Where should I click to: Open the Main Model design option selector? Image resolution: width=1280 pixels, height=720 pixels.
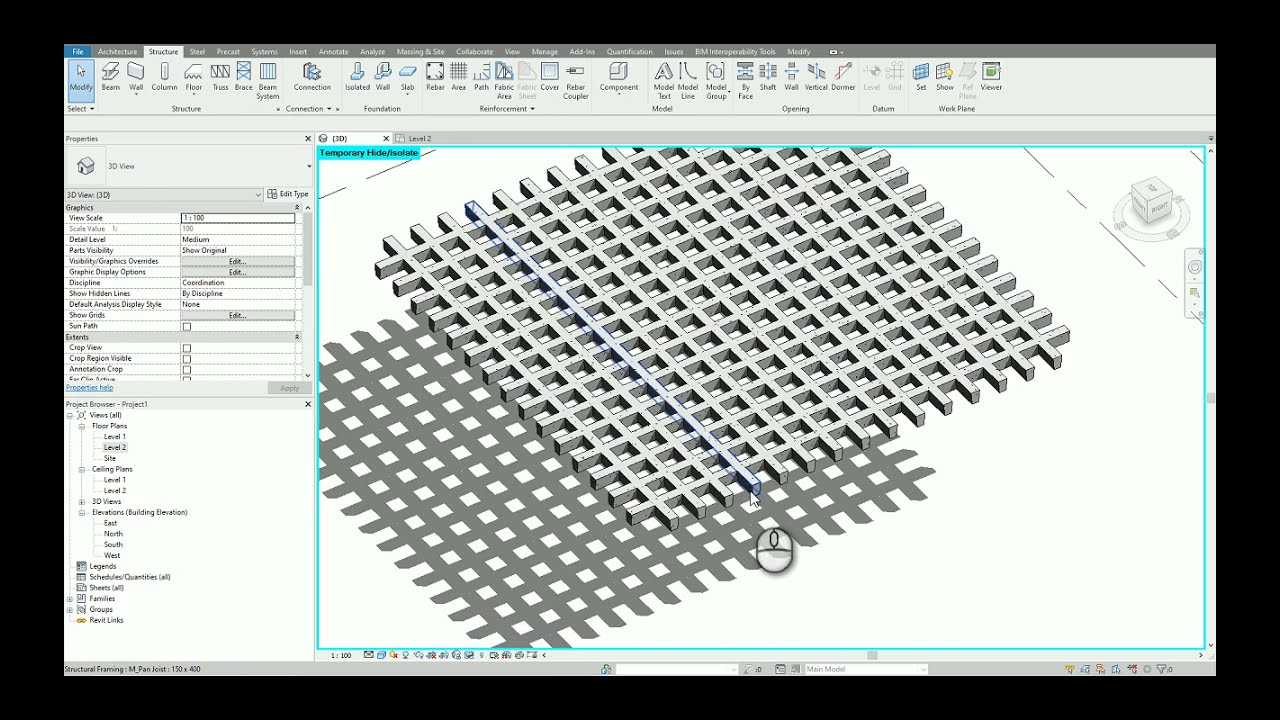tap(866, 669)
